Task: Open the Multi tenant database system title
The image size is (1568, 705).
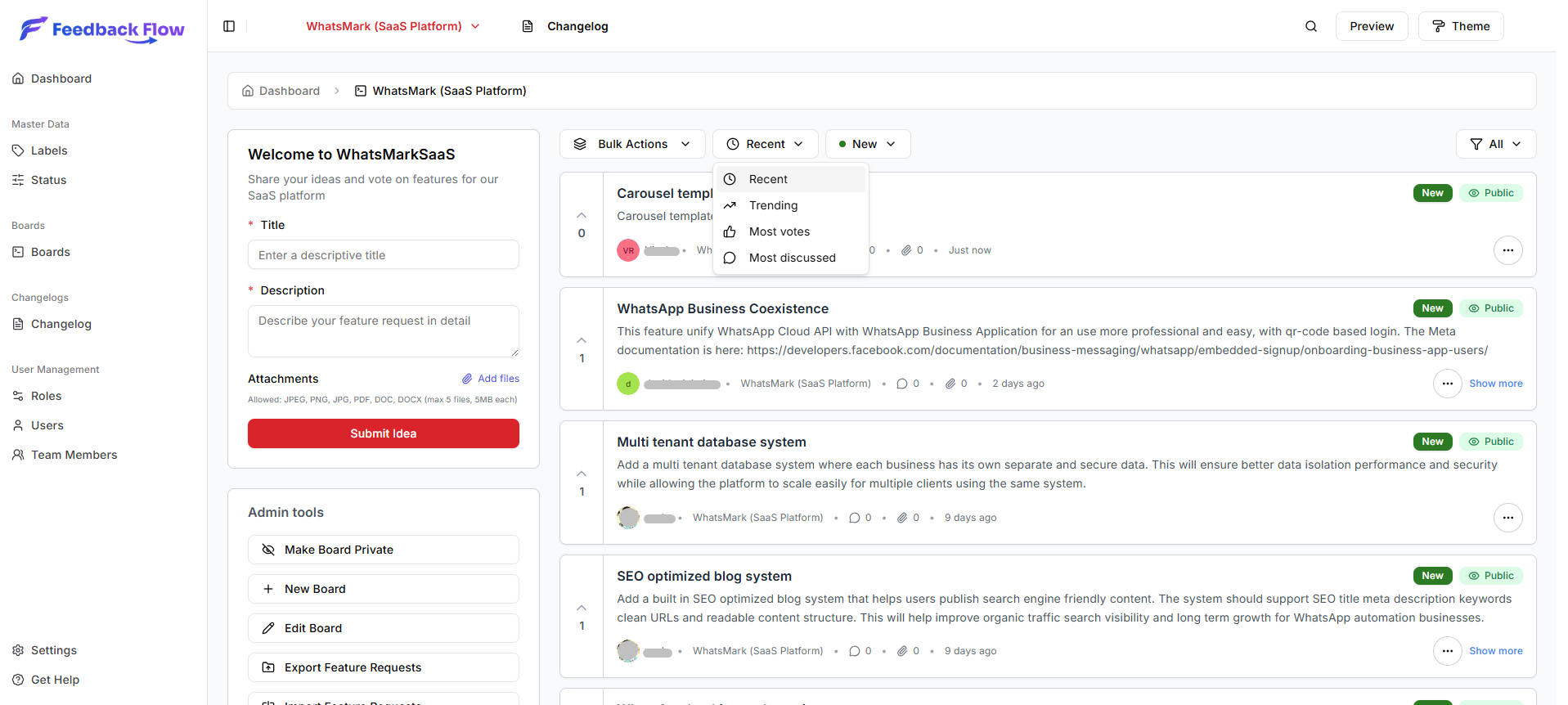Action: tap(712, 442)
